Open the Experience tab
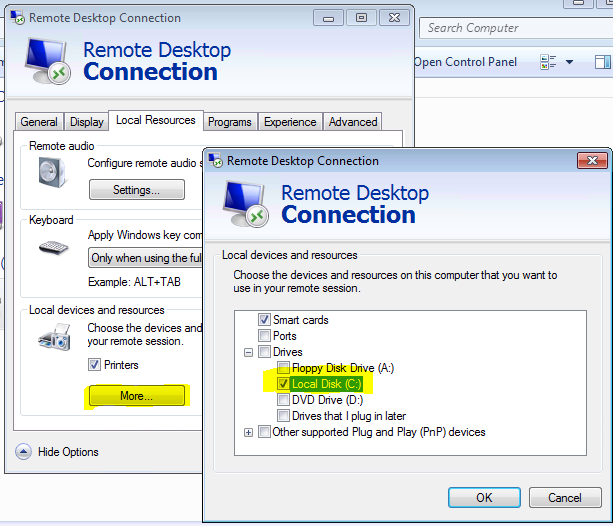This screenshot has width=613, height=526. click(x=290, y=122)
